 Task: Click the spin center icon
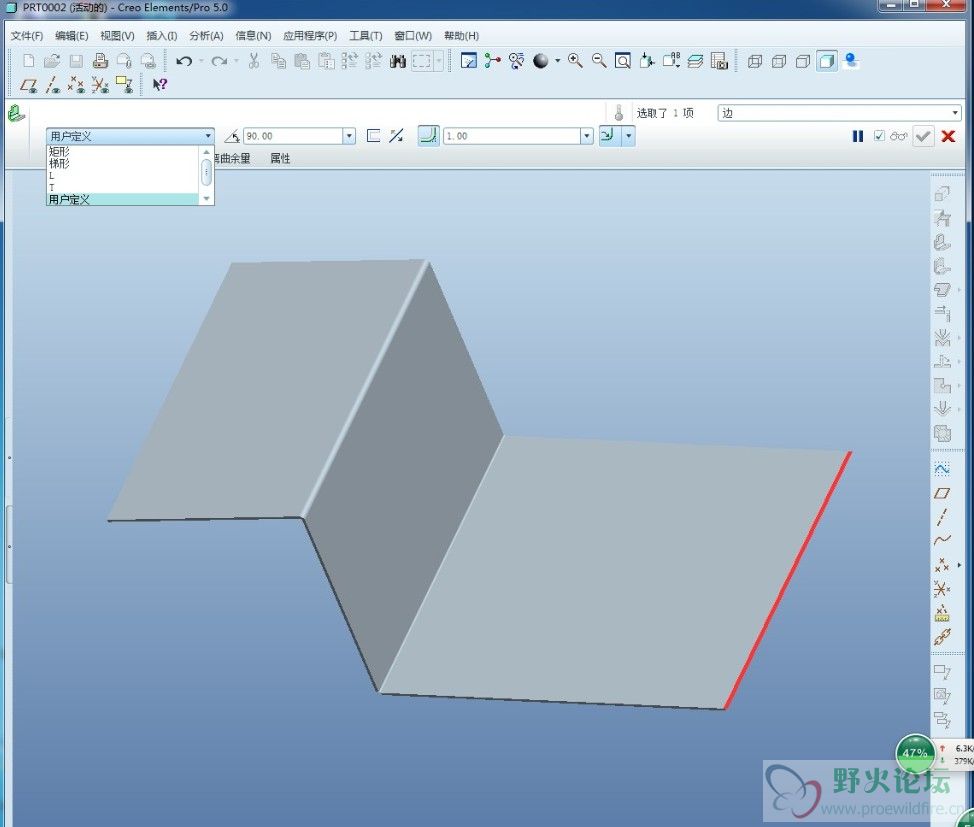coord(493,61)
